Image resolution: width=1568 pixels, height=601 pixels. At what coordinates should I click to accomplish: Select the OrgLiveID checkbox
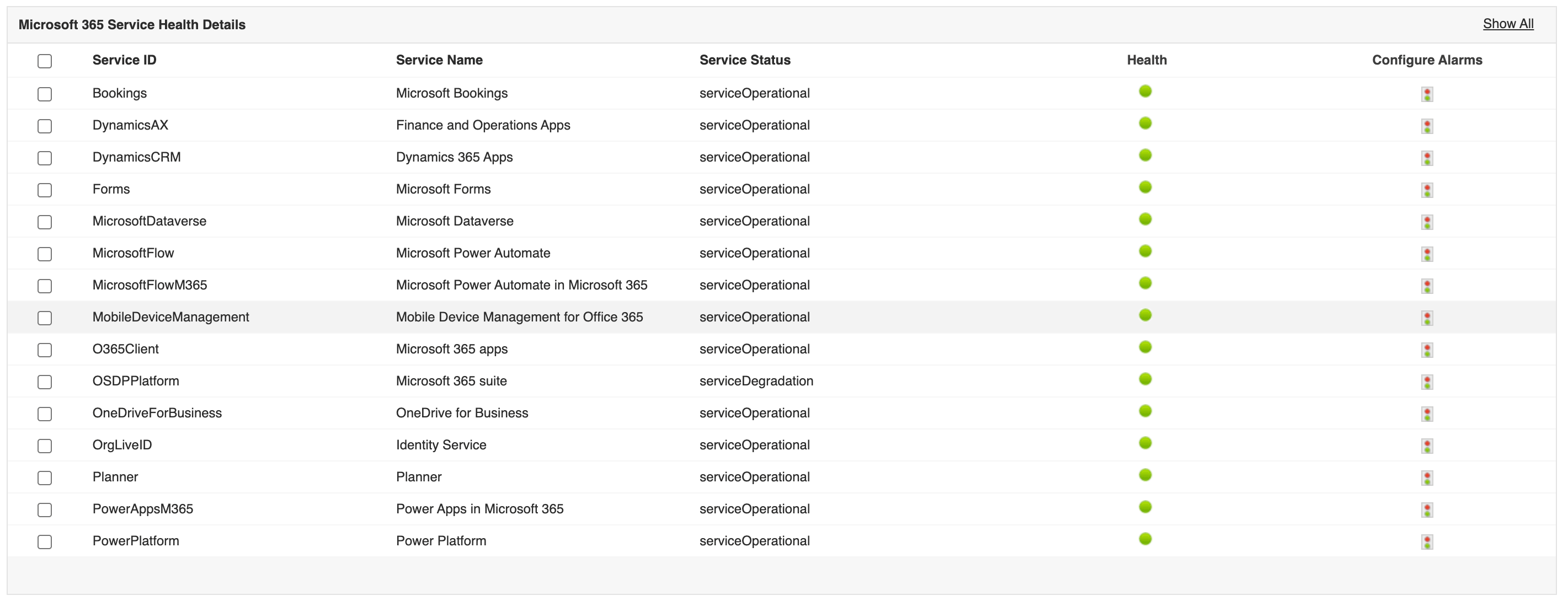coord(45,446)
